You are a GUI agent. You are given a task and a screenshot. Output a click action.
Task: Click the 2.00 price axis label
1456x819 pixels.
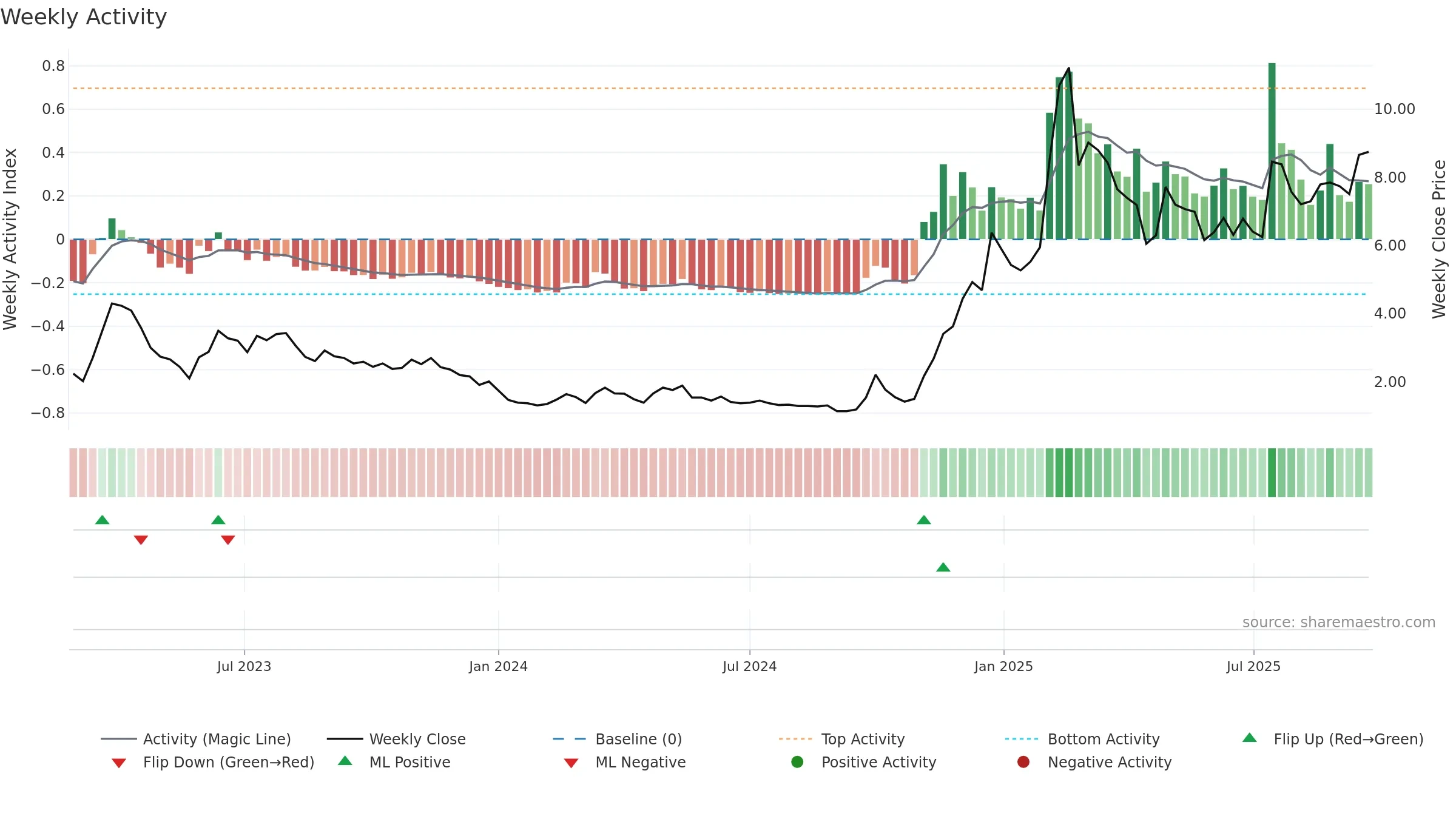tap(1390, 382)
